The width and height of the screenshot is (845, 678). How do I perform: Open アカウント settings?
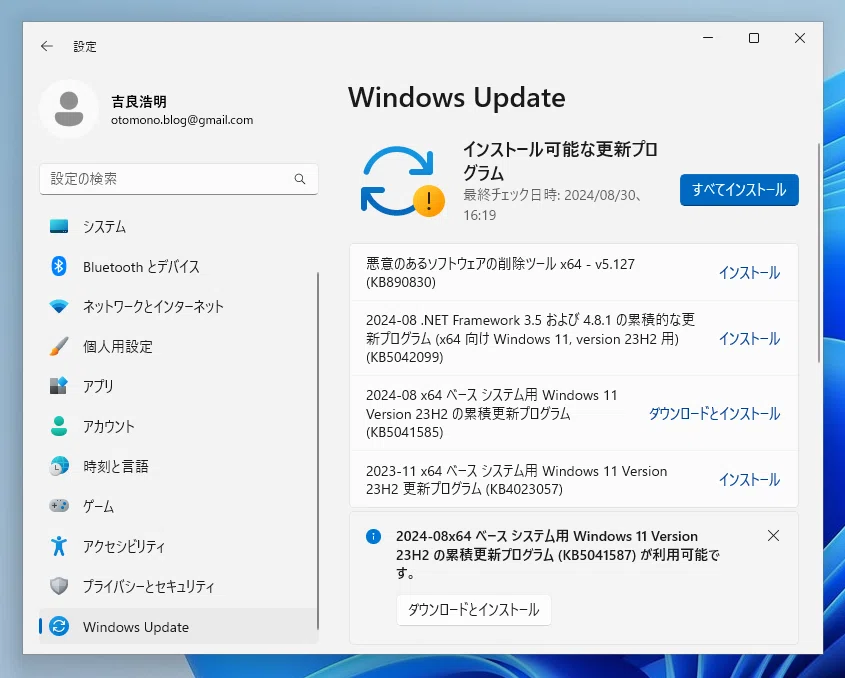click(178, 426)
